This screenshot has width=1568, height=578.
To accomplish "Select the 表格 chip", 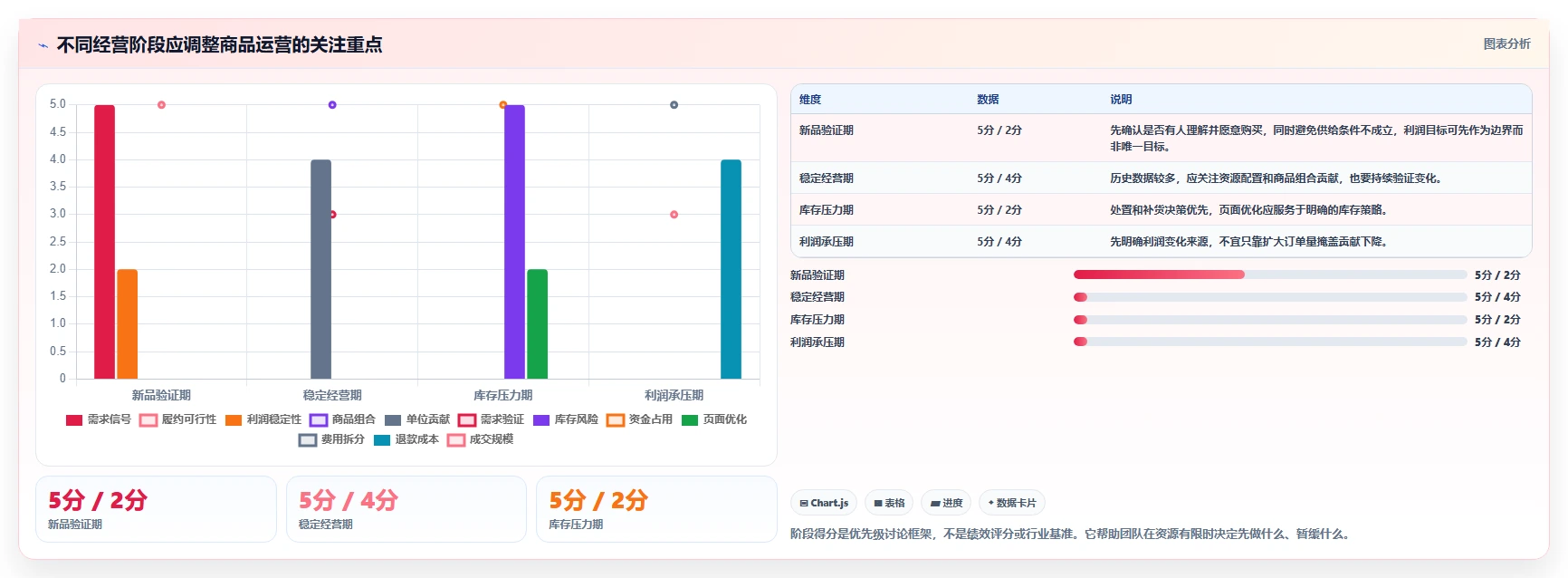I will 889,503.
